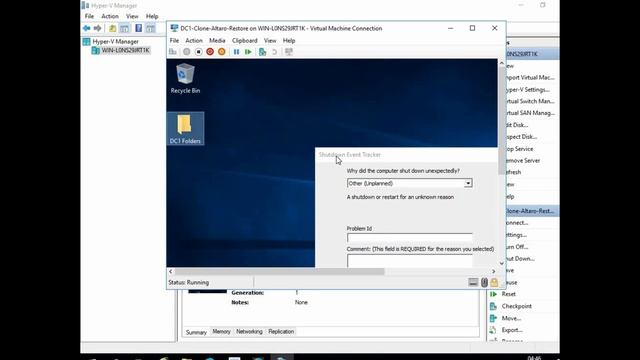Open File menu of Hyper-V Manager window
Image resolution: width=640 pixels, height=360 pixels.
click(89, 16)
